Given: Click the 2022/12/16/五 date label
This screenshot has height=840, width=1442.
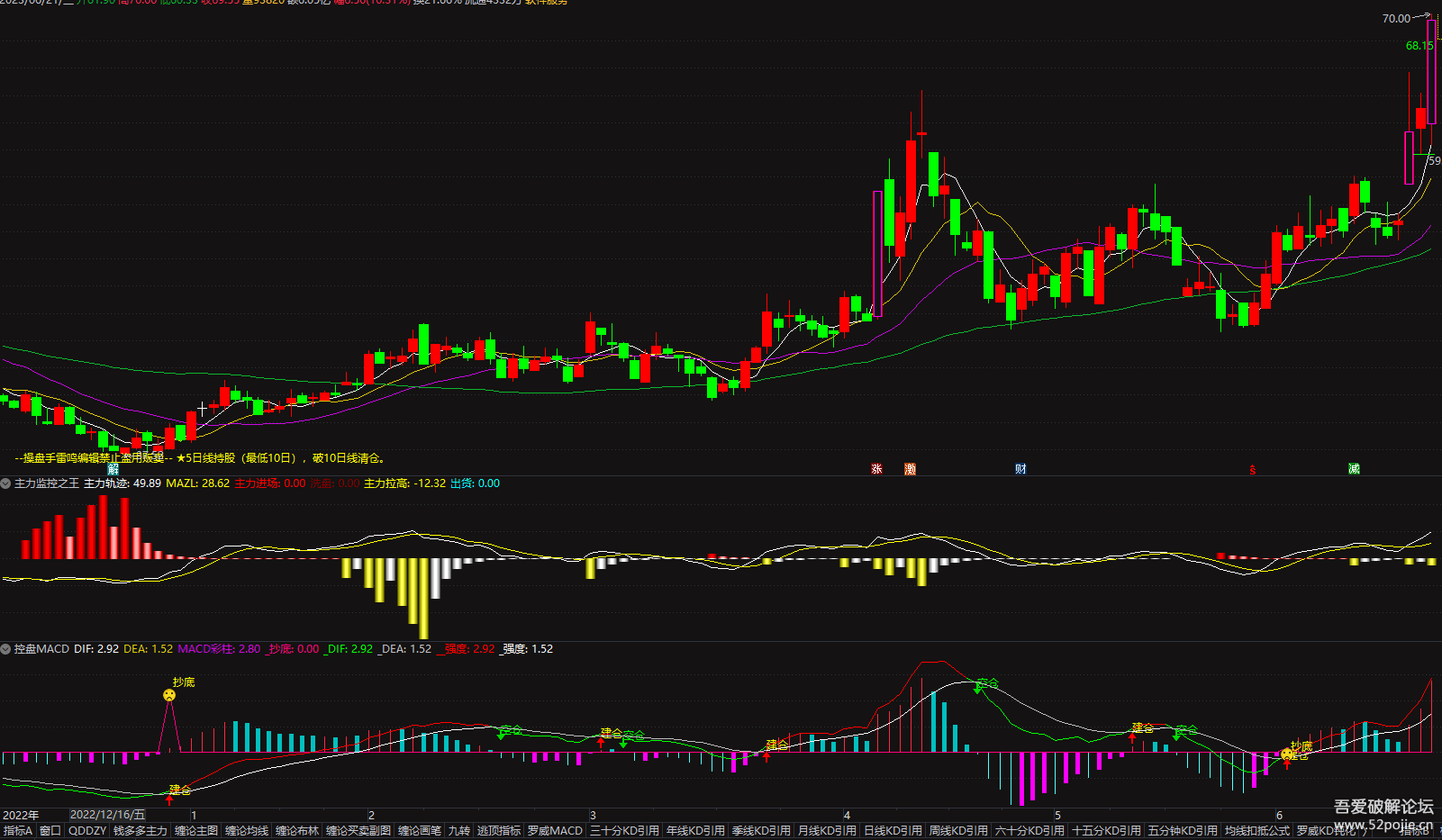Looking at the screenshot, I should pos(107,815).
